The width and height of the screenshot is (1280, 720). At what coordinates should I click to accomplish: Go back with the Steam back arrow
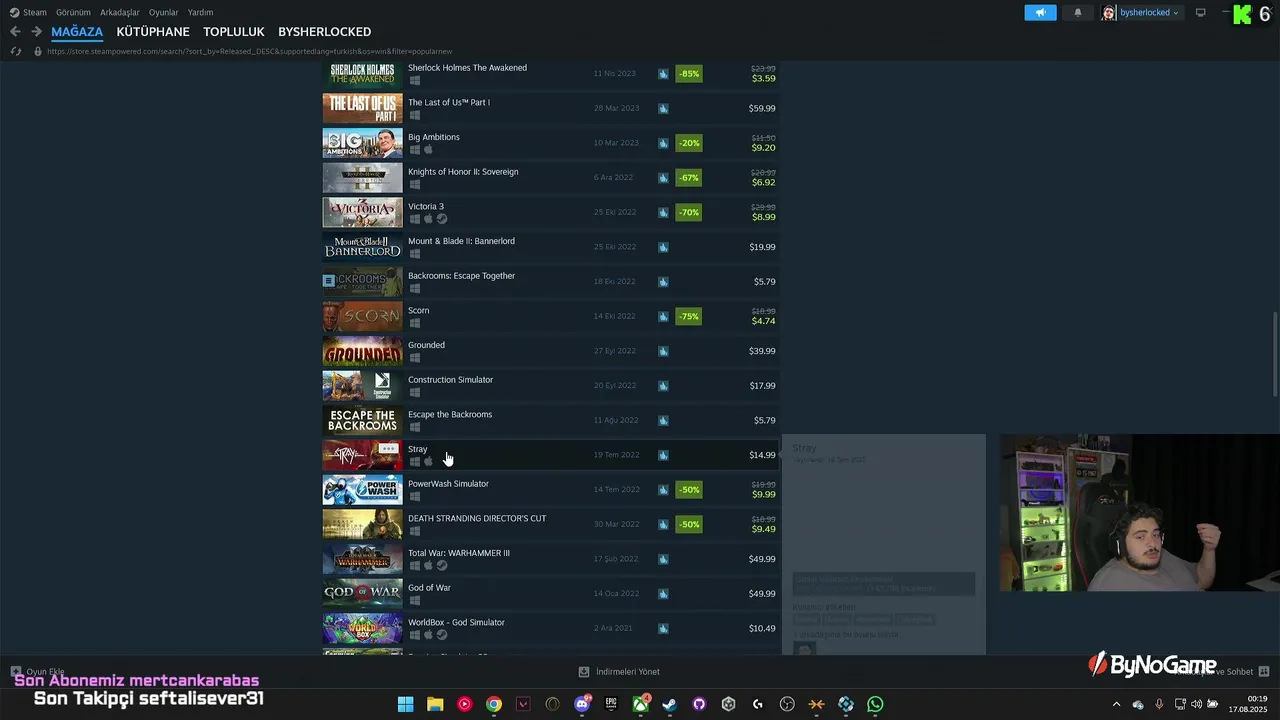click(15, 32)
